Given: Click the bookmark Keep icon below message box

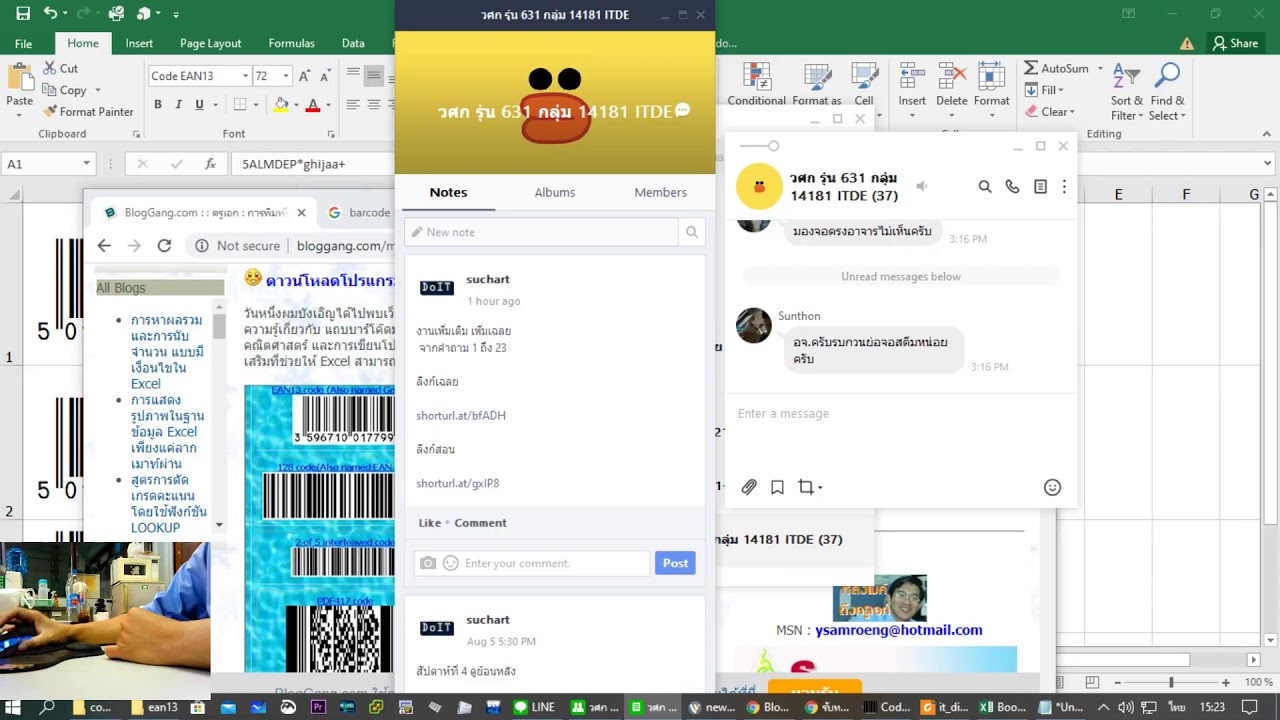Looking at the screenshot, I should 777,487.
